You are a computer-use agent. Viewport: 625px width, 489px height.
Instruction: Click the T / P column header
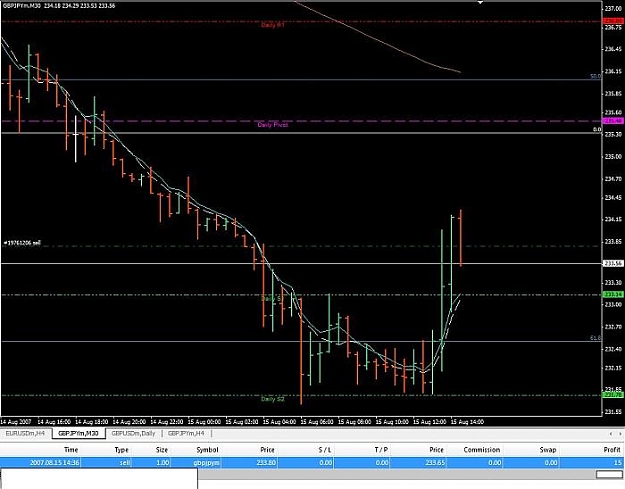coord(381,450)
